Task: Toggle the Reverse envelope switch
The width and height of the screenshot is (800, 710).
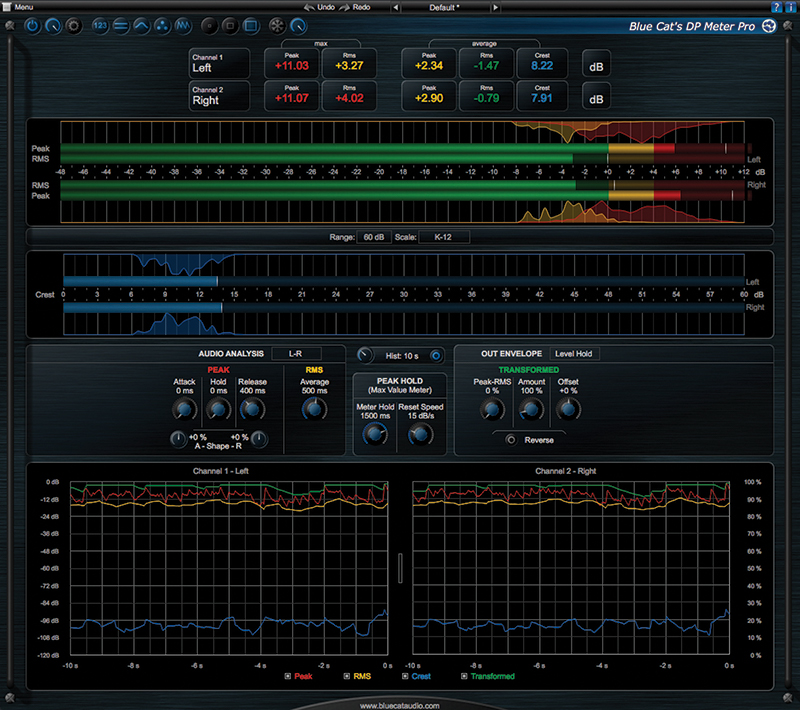Action: (x=512, y=439)
